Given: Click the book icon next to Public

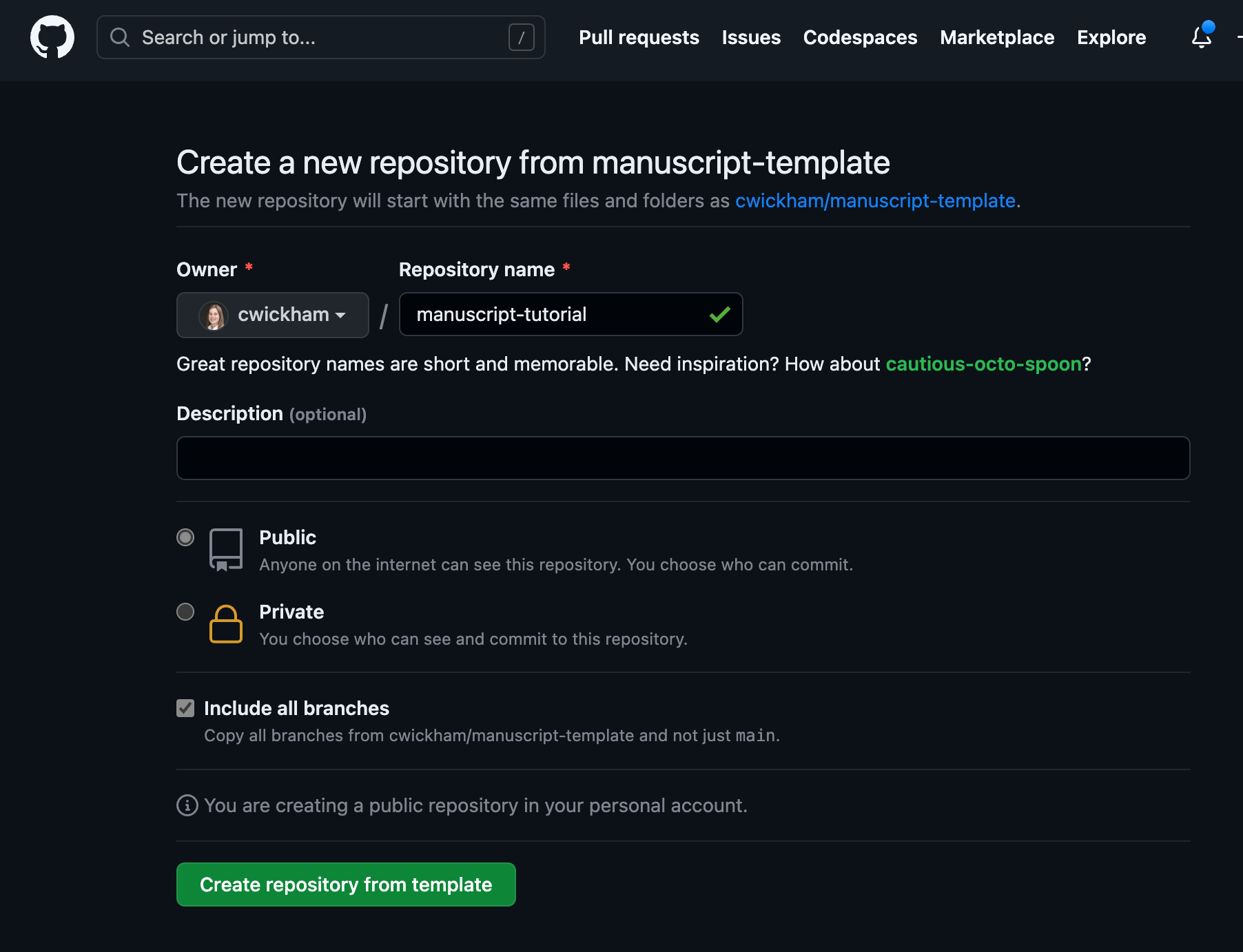Looking at the screenshot, I should [x=225, y=548].
